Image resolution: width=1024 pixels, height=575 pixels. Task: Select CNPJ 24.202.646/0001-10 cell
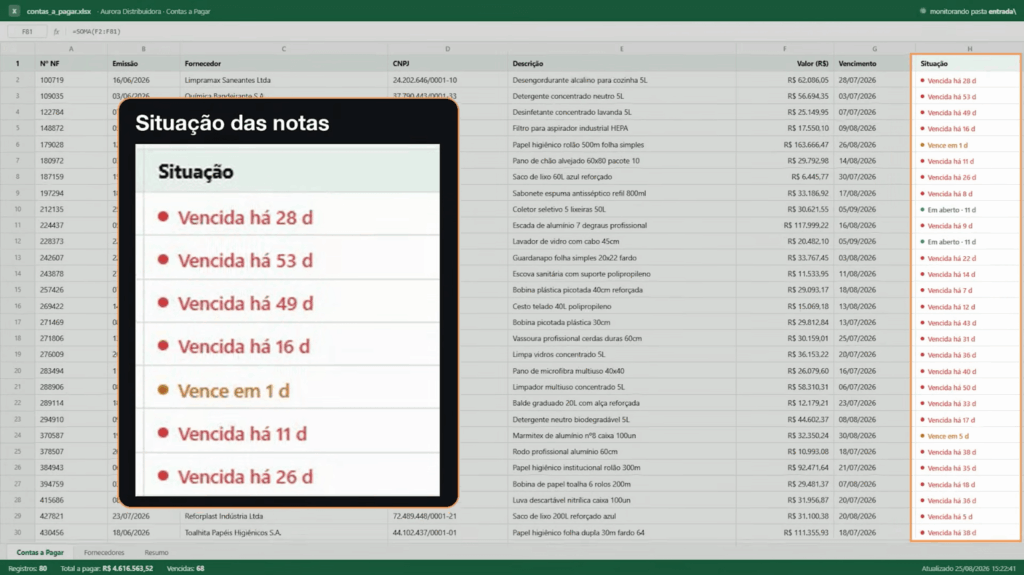(447, 80)
